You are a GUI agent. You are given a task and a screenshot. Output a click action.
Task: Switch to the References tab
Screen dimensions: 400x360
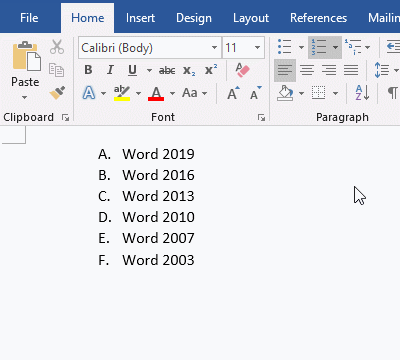pyautogui.click(x=318, y=18)
